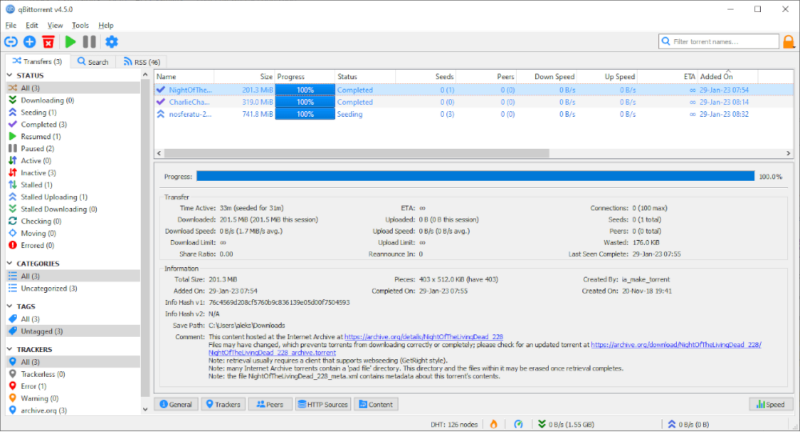Click the Add Torrent Link toolbar icon

click(x=11, y=42)
